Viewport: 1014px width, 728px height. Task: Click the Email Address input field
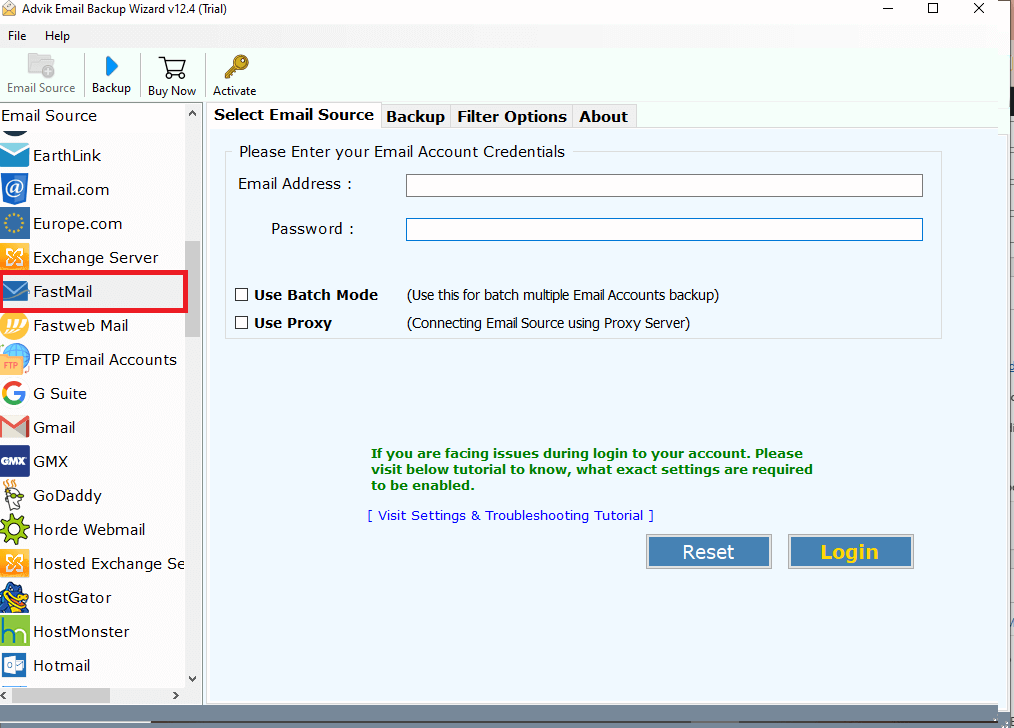click(664, 186)
